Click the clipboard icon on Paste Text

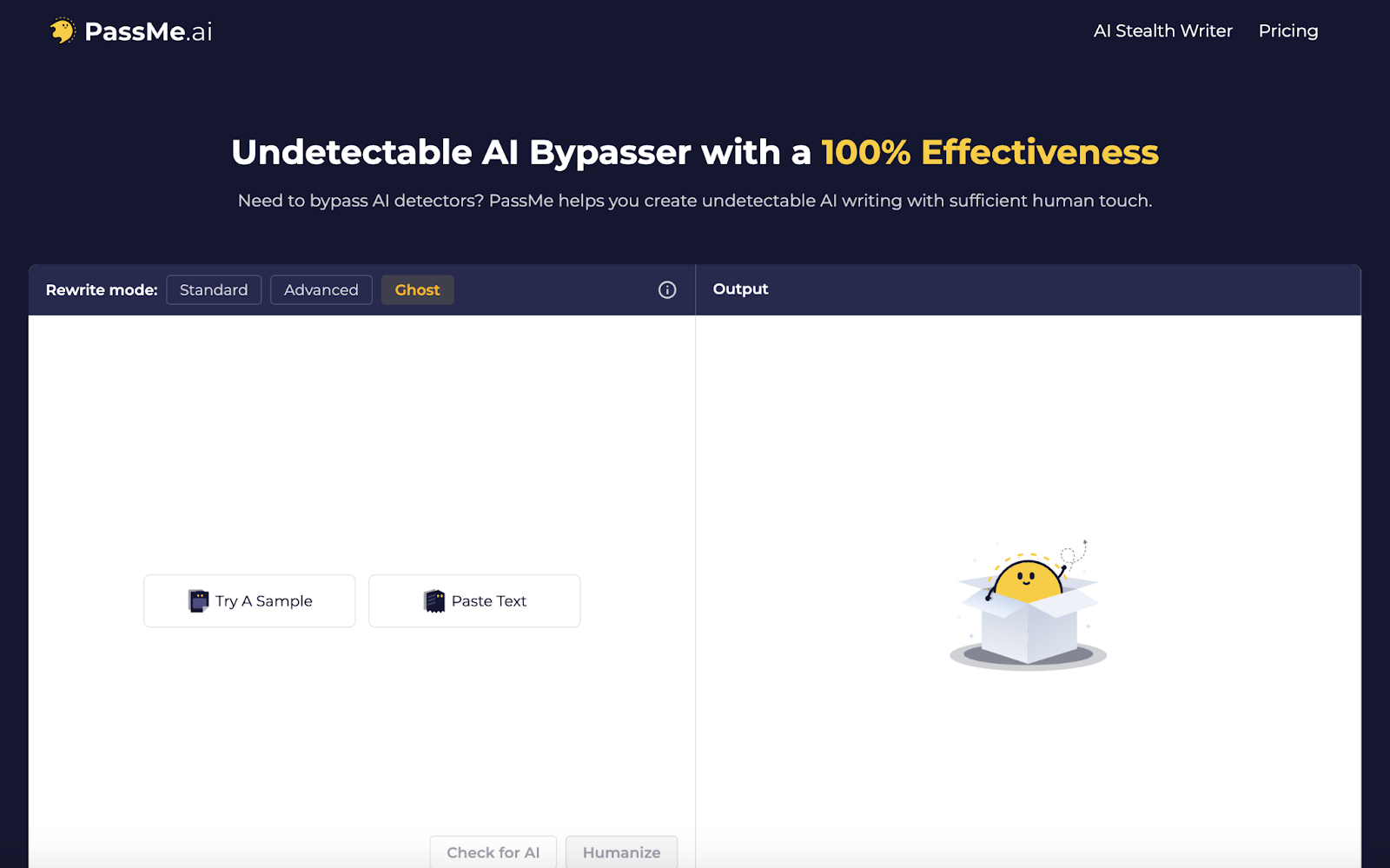(x=434, y=601)
